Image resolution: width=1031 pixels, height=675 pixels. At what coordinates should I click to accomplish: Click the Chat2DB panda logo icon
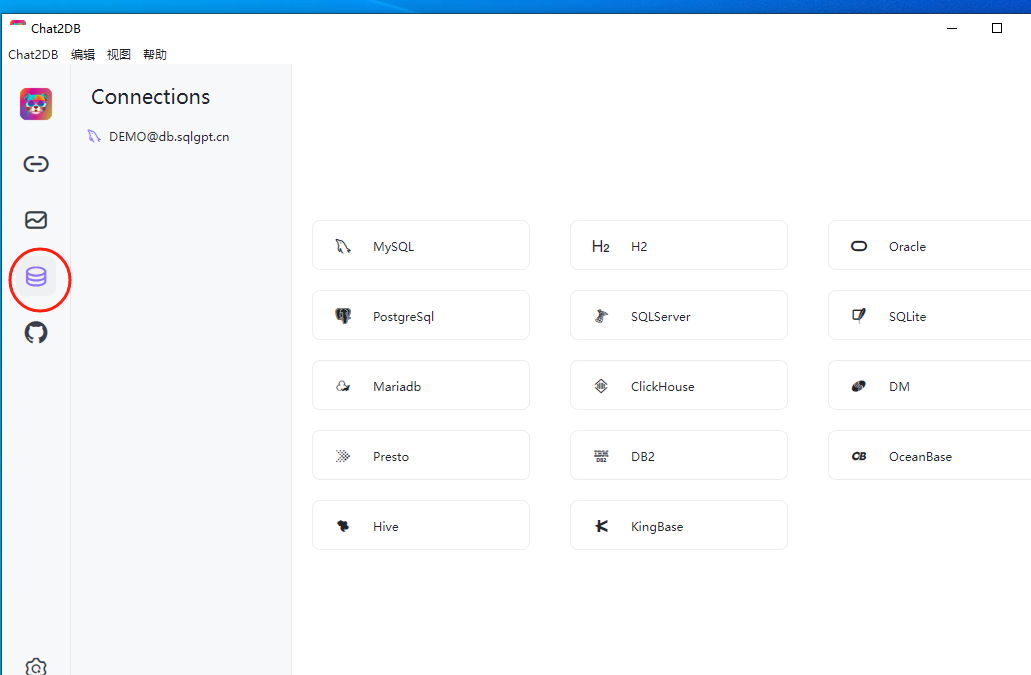(x=36, y=104)
